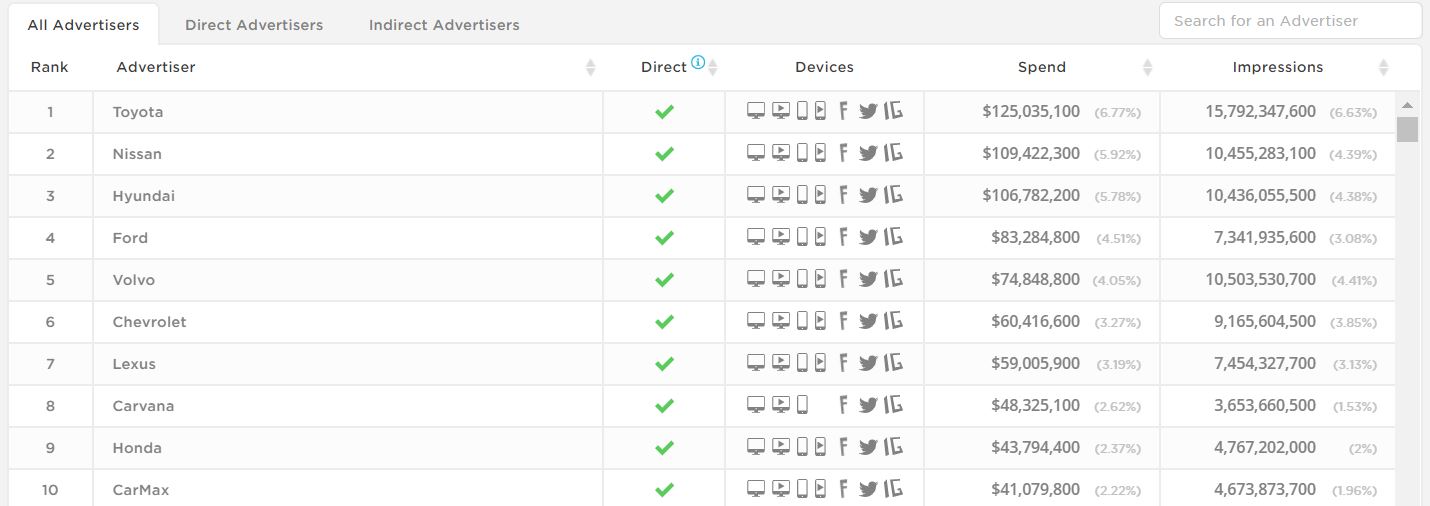The image size is (1430, 506).
Task: Click the mobile video icon for Ford
Action: [x=820, y=237]
